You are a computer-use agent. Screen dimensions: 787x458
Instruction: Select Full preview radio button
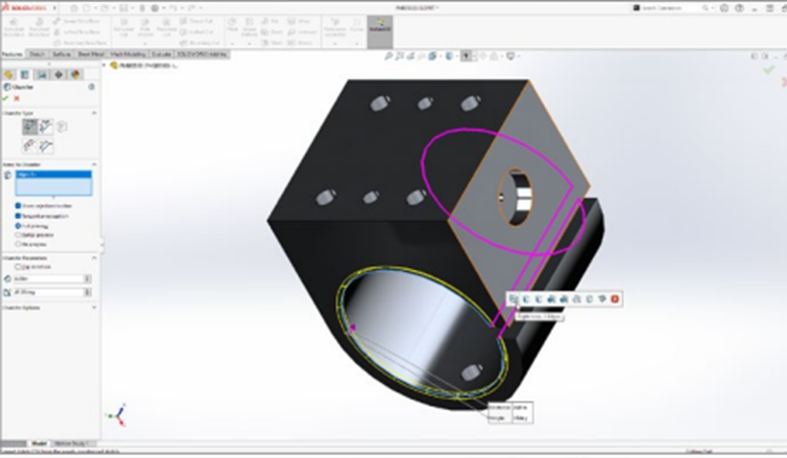click(x=18, y=226)
